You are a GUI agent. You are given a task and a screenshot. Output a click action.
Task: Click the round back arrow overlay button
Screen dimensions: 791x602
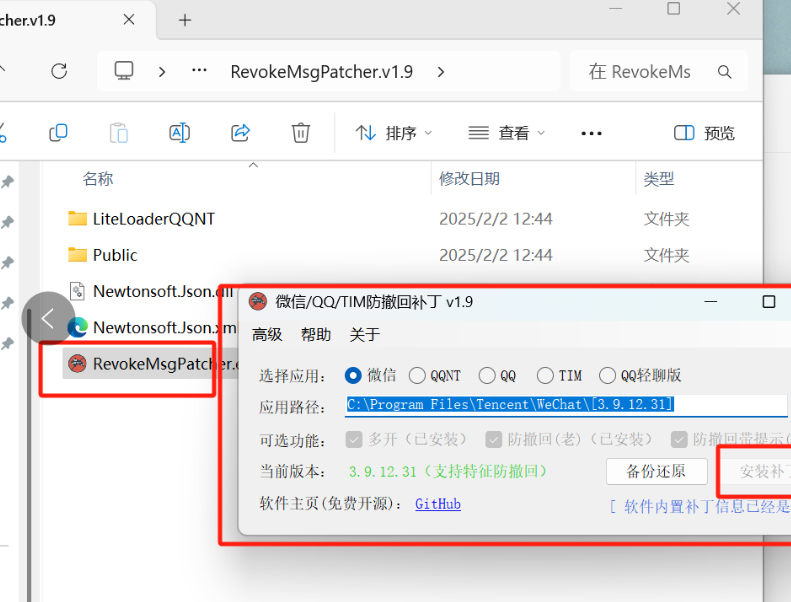pyautogui.click(x=48, y=318)
